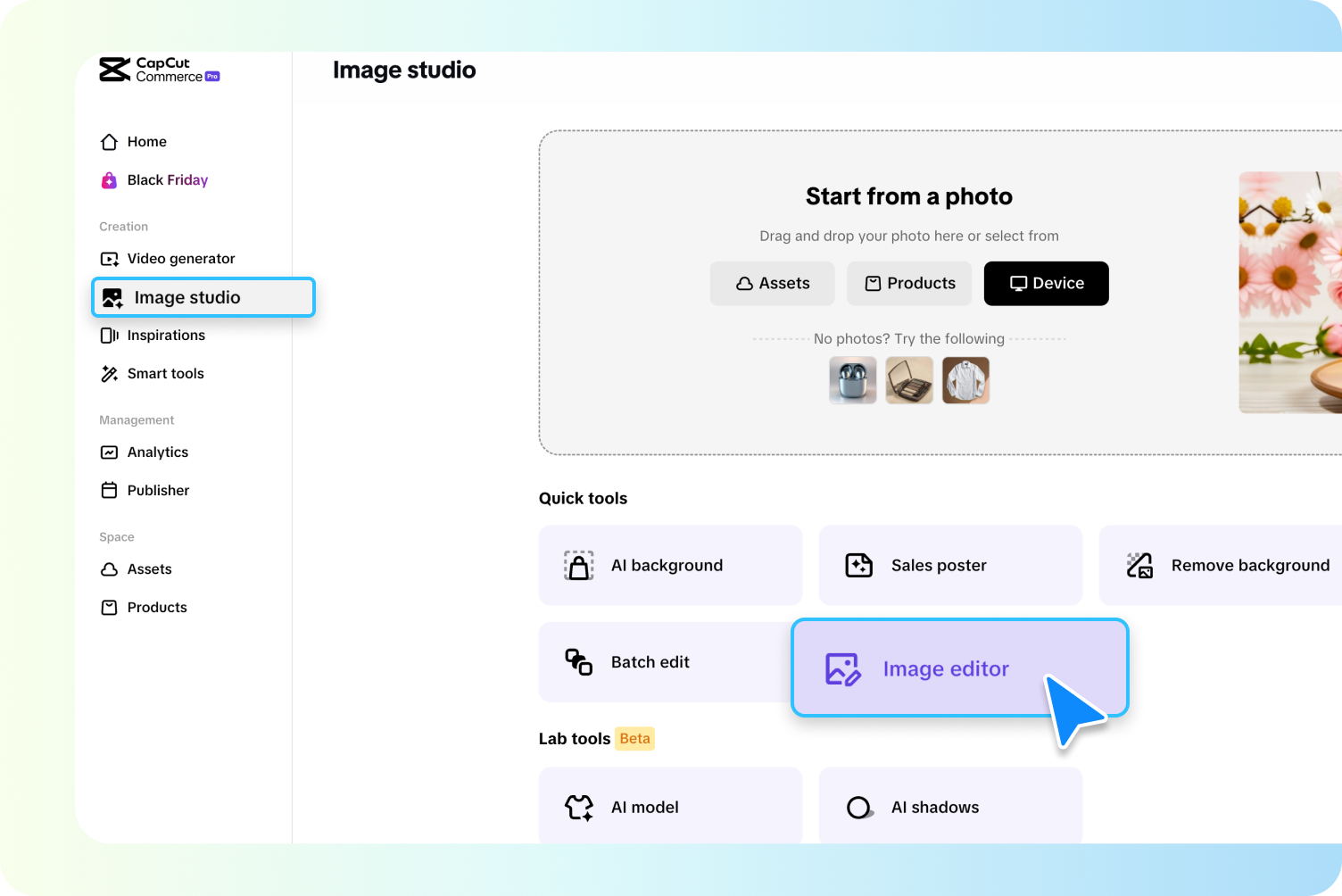
Task: Go to the Black Friday section
Action: pyautogui.click(x=167, y=179)
